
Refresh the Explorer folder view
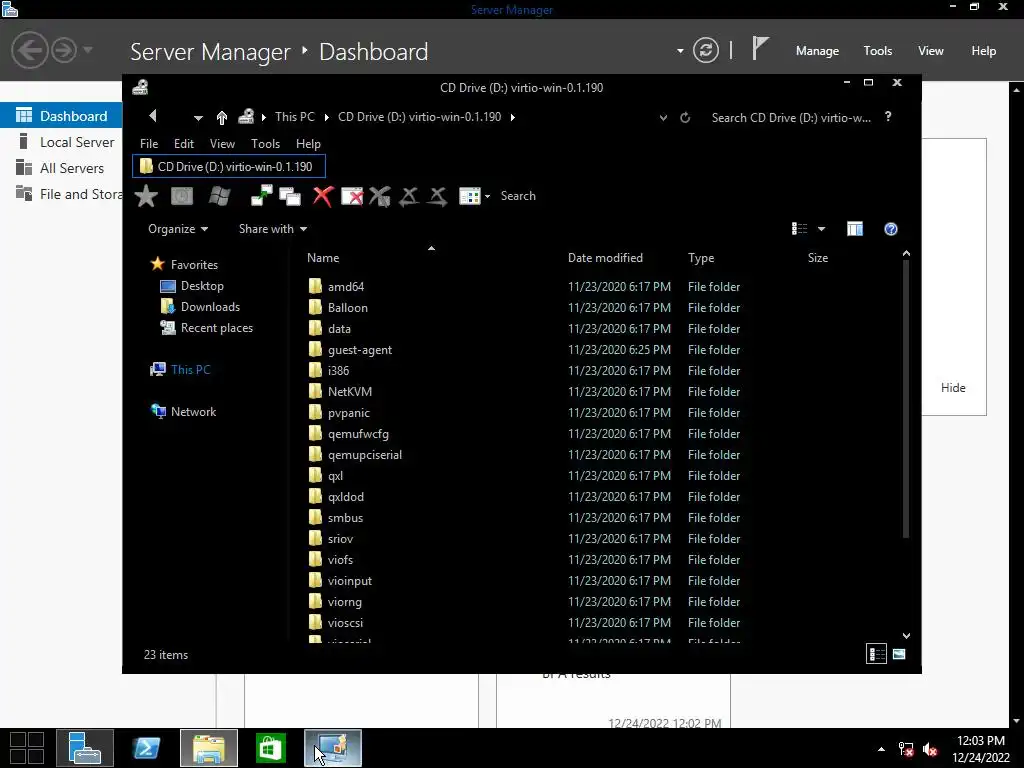point(685,118)
